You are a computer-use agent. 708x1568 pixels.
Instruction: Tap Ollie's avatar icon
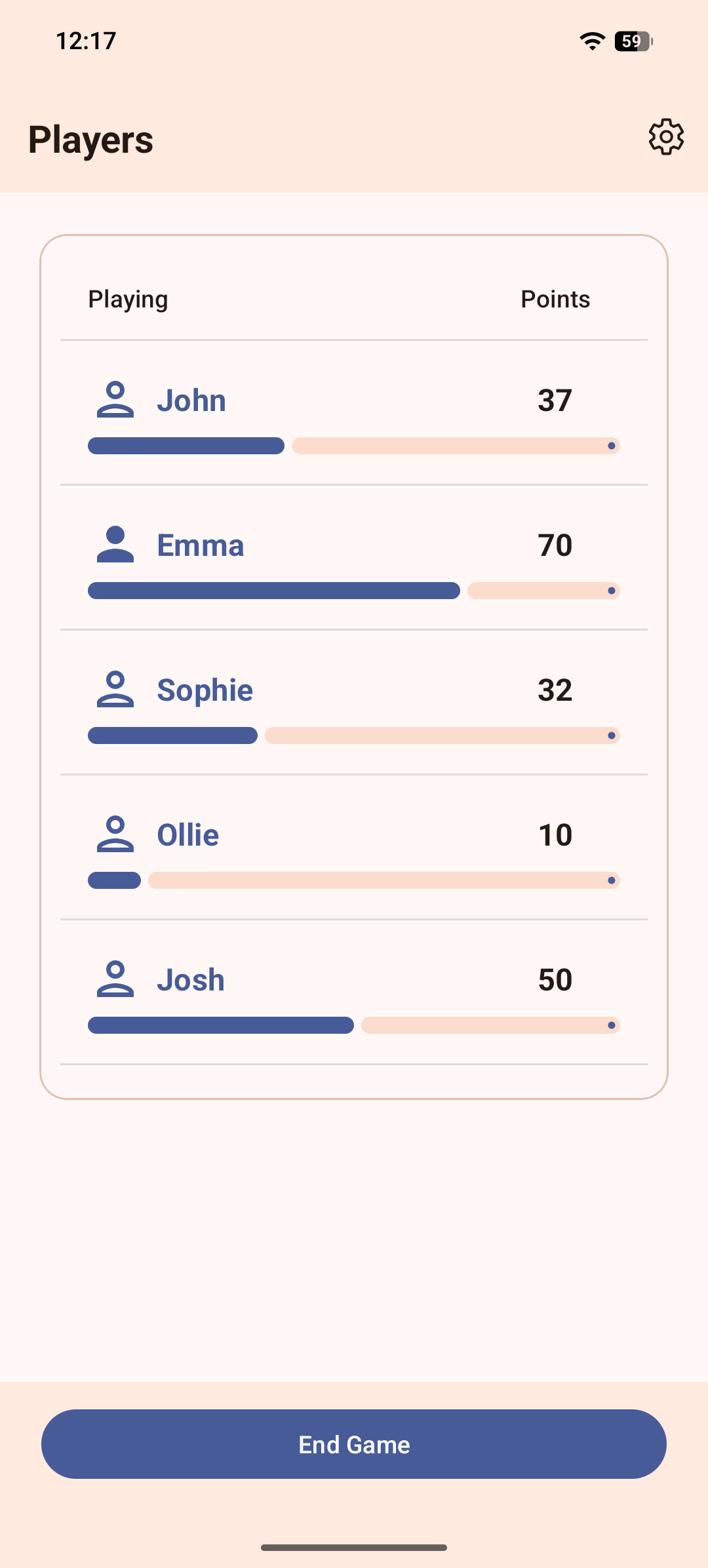pos(115,834)
